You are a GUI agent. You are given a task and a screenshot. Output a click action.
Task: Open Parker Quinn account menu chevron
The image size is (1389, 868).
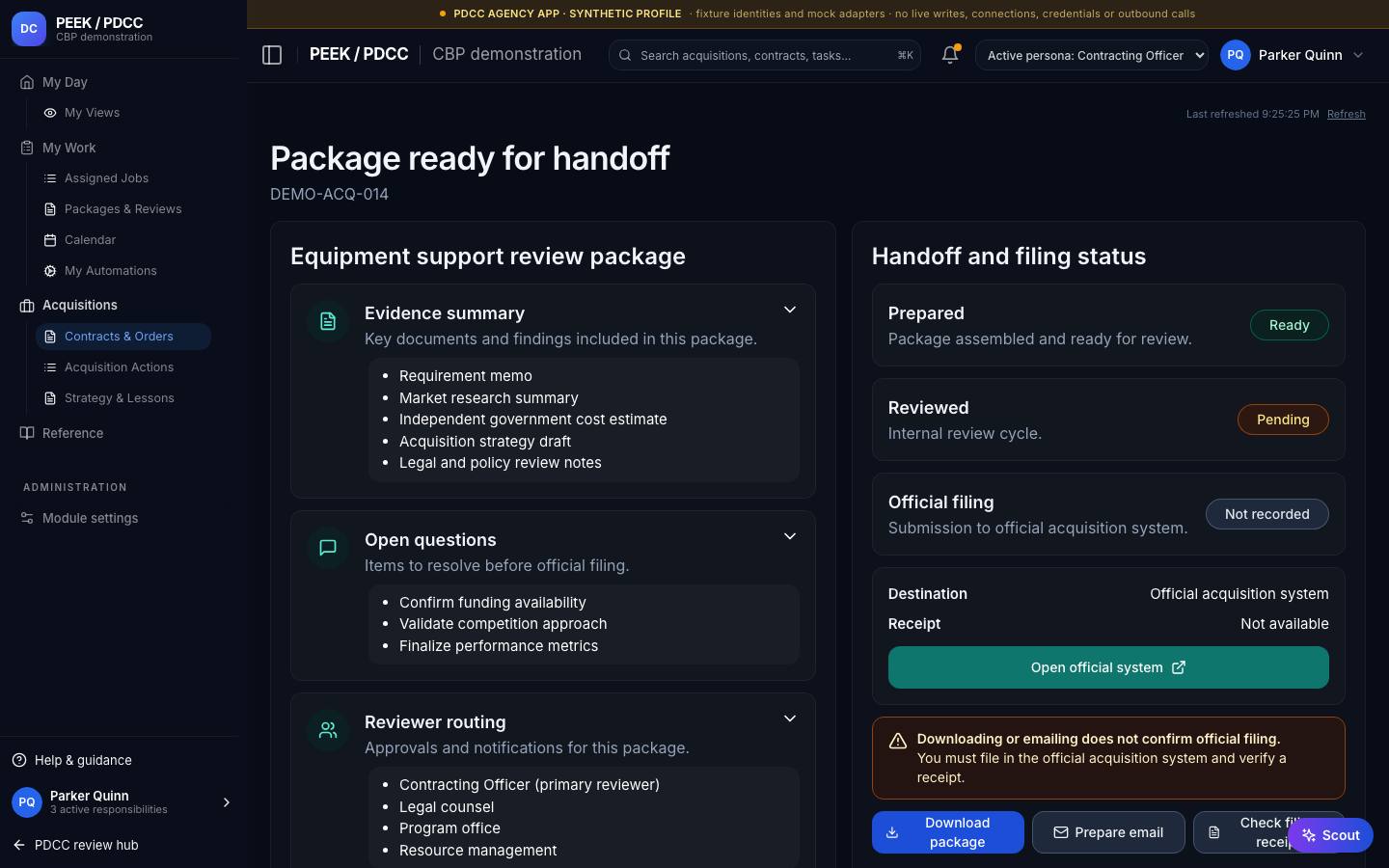click(x=1358, y=55)
